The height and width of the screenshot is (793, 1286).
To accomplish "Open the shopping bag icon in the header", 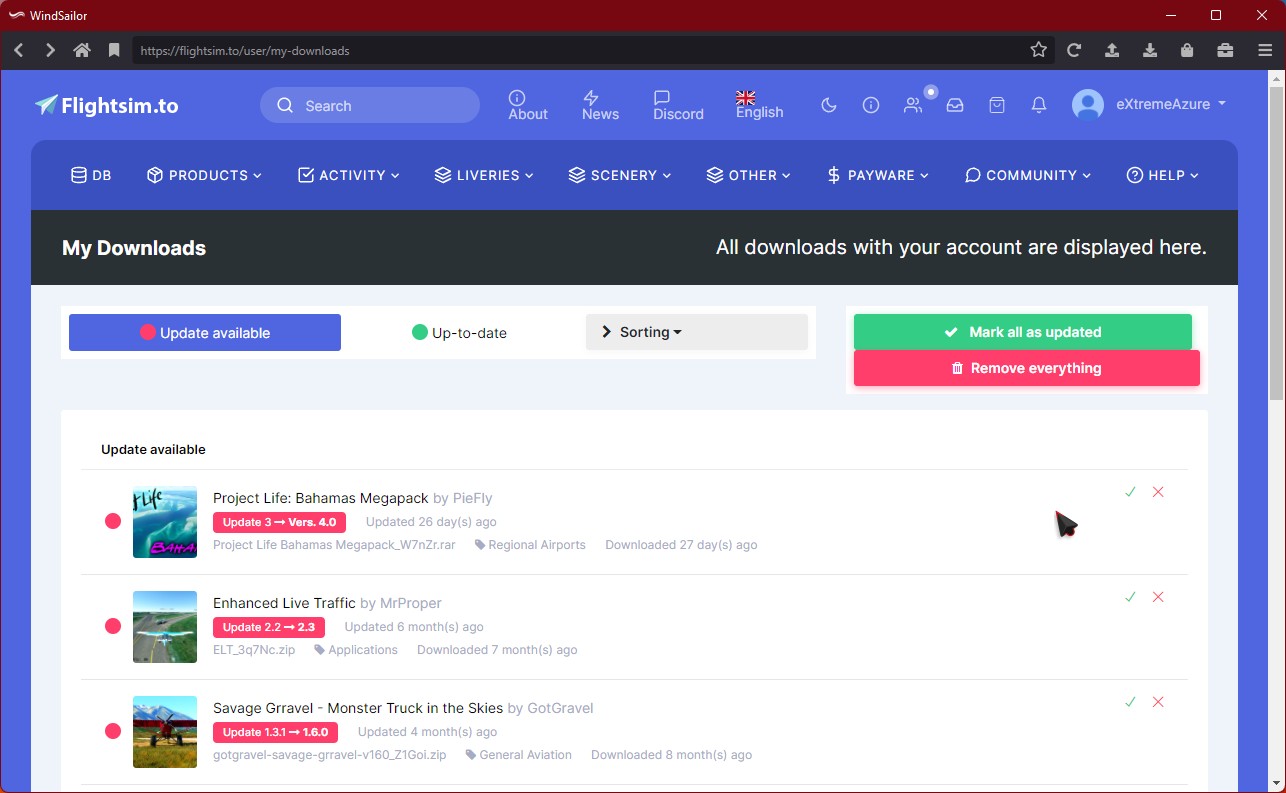I will [997, 105].
